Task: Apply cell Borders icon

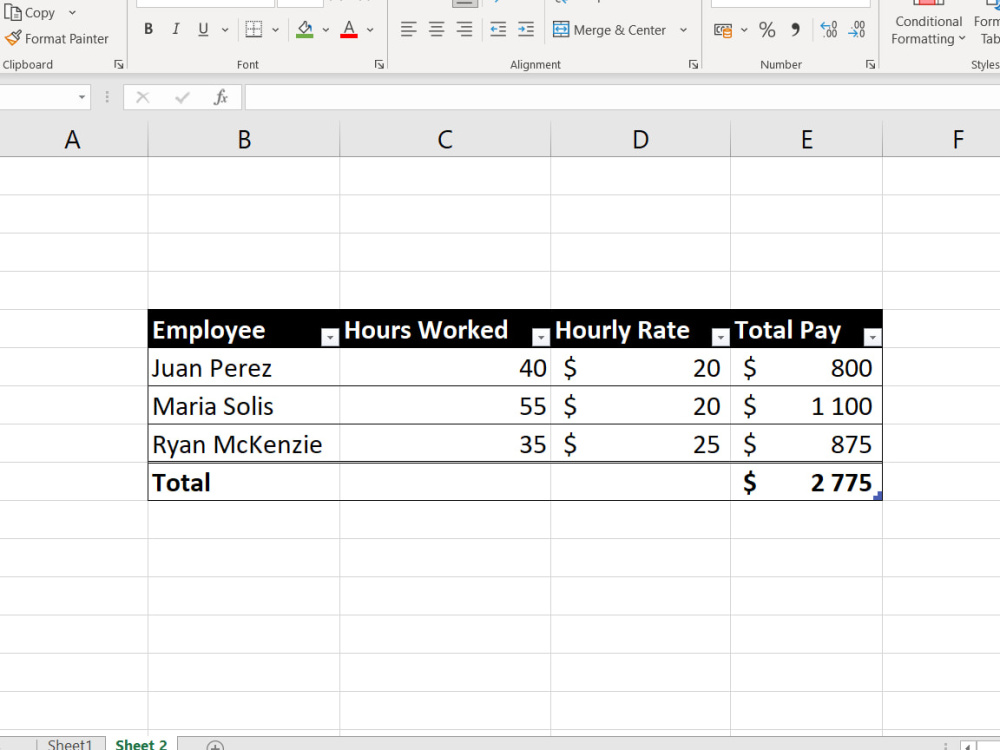Action: click(254, 29)
